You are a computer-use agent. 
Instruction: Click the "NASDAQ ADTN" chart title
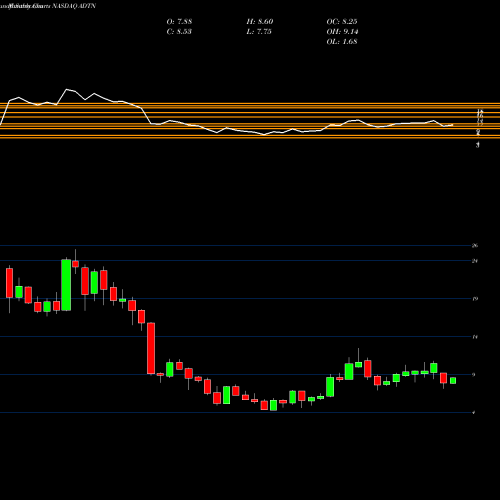[x=74, y=6]
